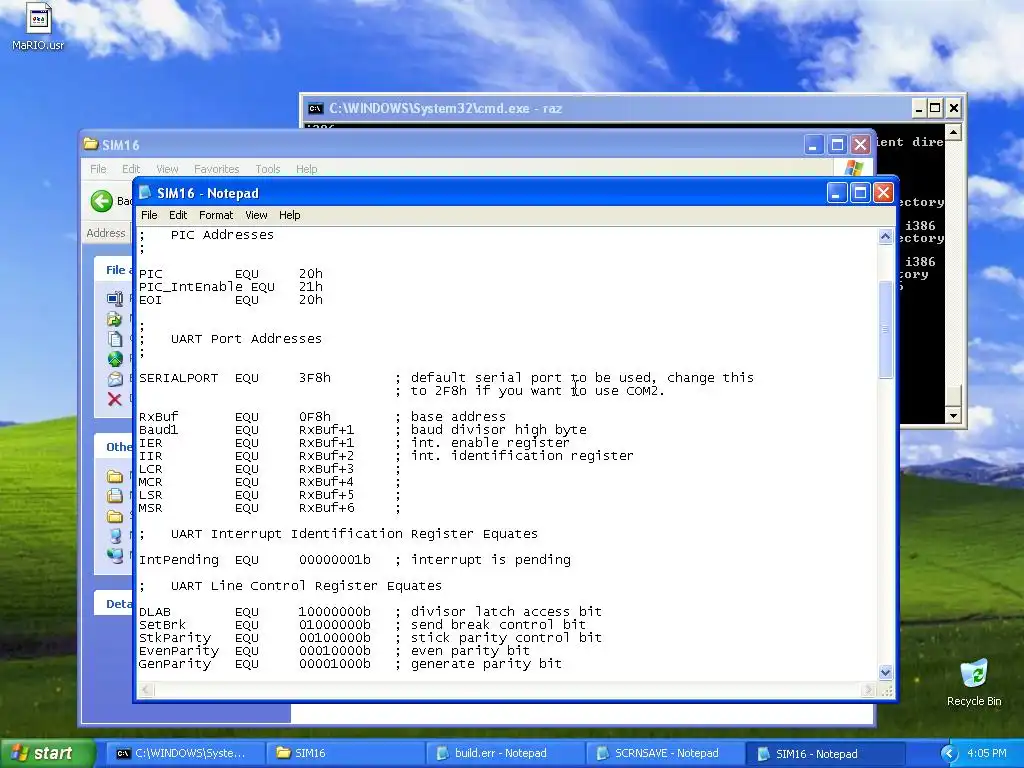This screenshot has width=1024, height=768.
Task: Minimize the SIM16 Explorer window
Action: [x=813, y=145]
